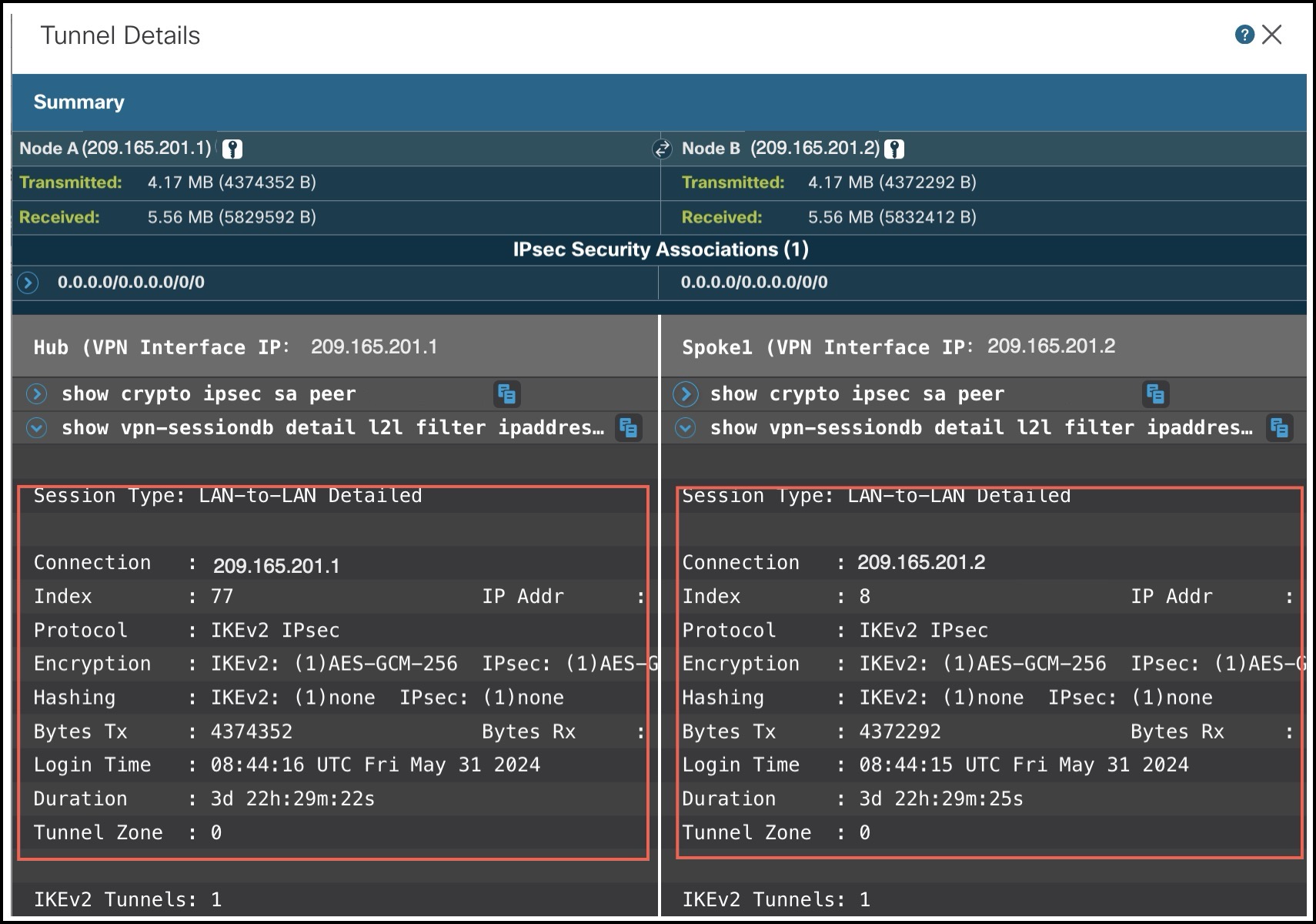
Task: Click Node B transmitted value 4.17 MB (4372292 B)
Action: tap(892, 182)
